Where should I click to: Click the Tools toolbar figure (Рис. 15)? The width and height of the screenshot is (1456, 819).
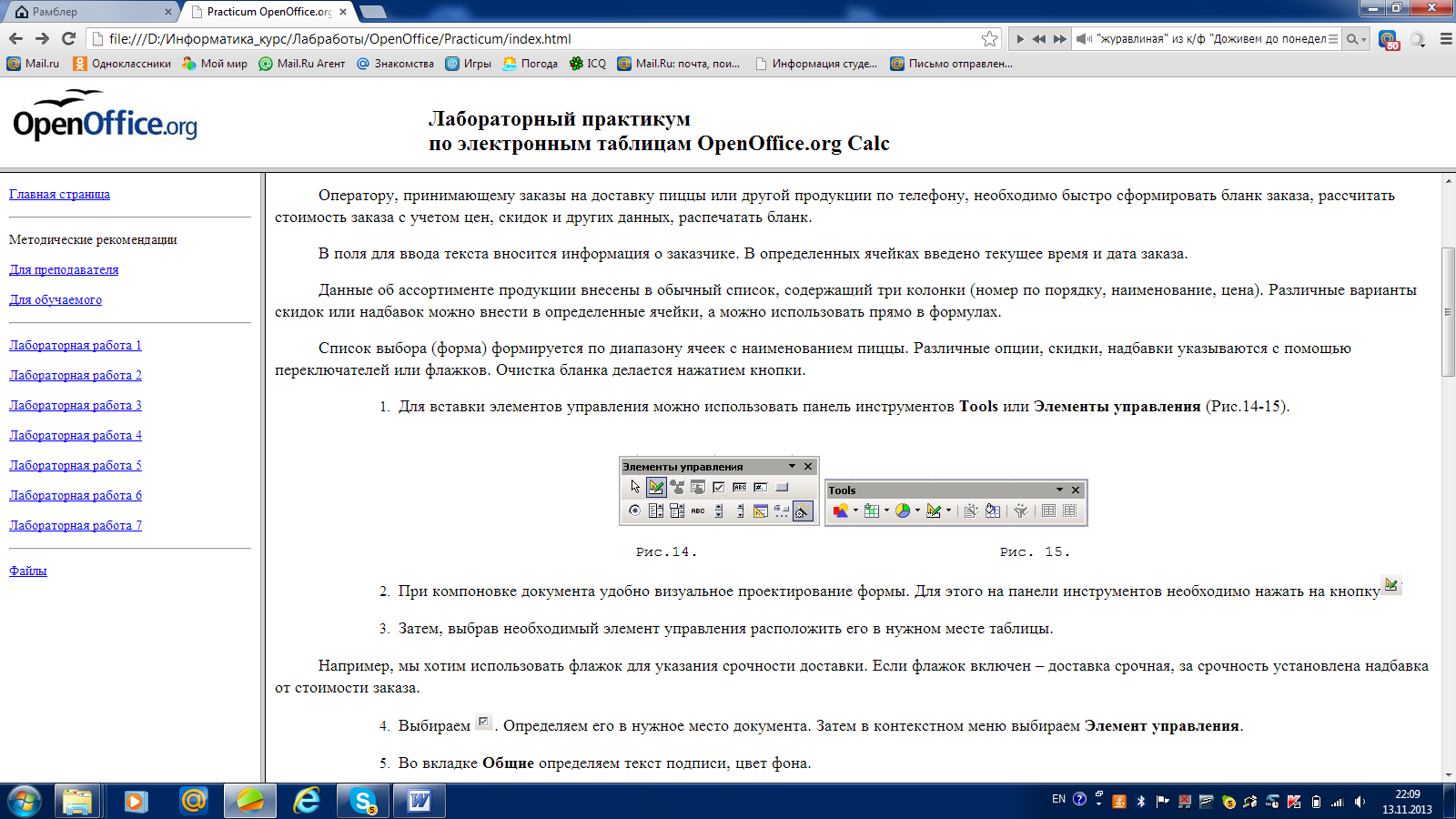click(956, 503)
